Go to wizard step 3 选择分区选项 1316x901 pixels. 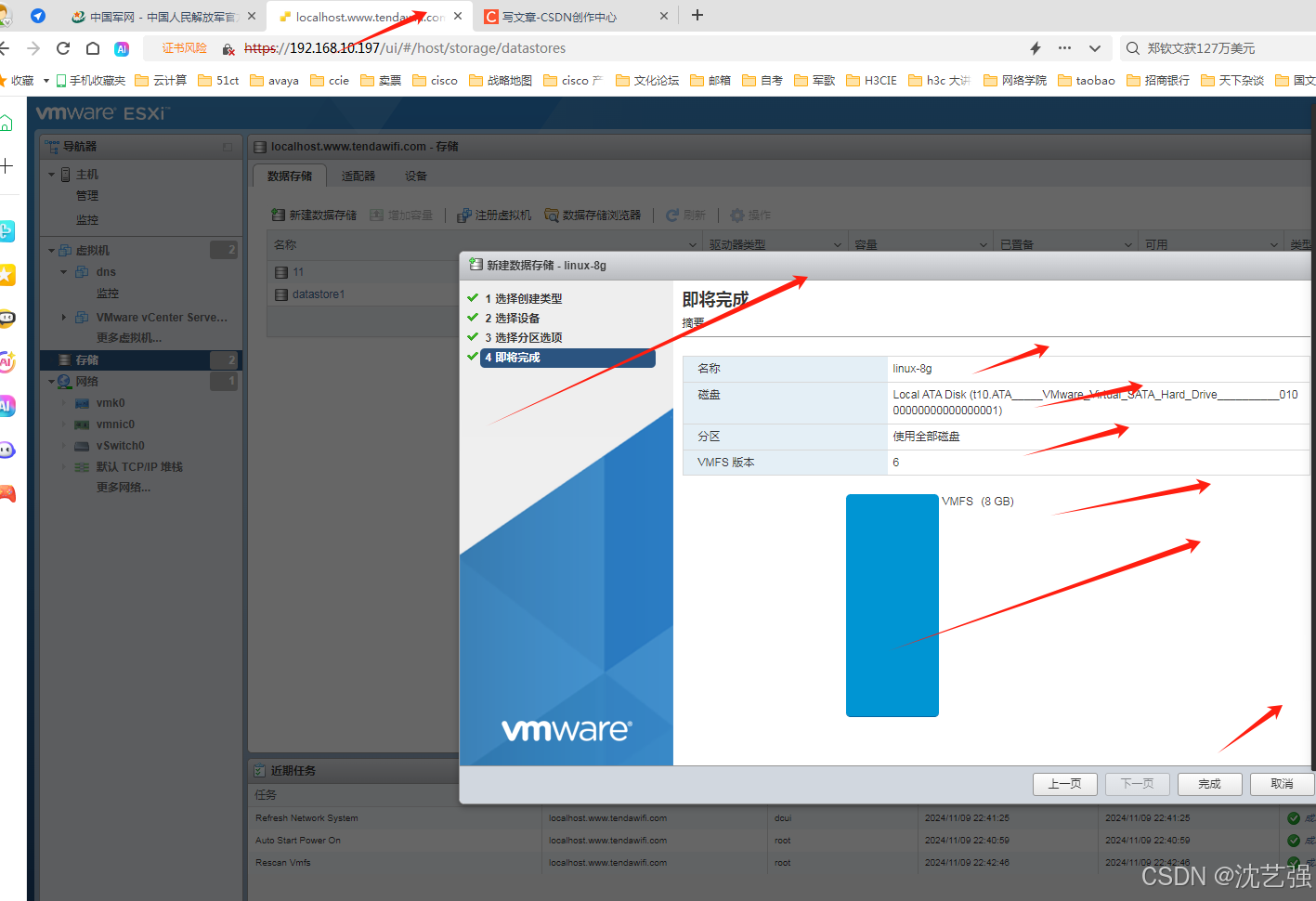[523, 337]
